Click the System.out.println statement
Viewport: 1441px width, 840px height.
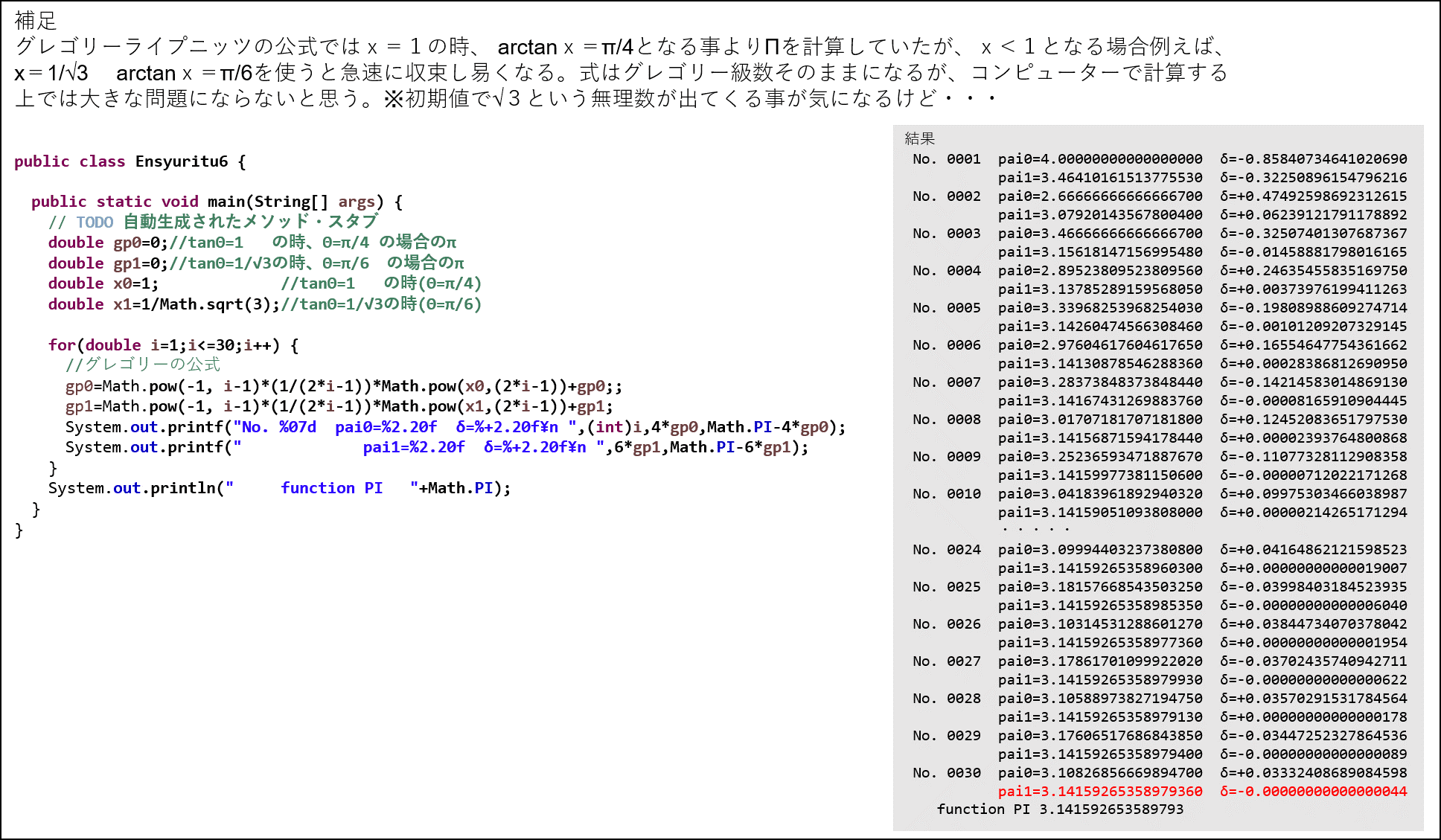coord(279,488)
